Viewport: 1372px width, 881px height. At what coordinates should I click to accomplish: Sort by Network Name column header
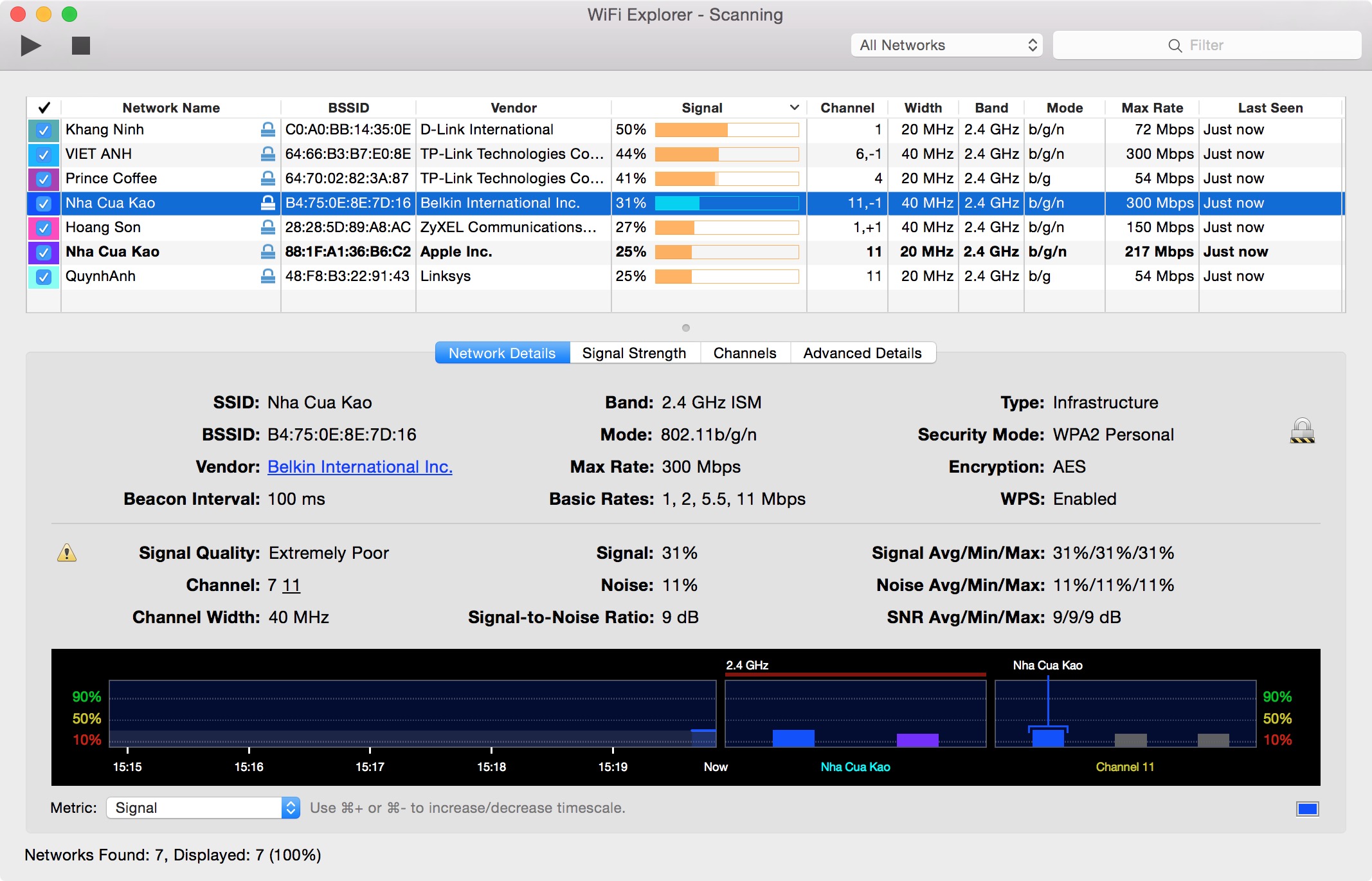click(x=171, y=108)
